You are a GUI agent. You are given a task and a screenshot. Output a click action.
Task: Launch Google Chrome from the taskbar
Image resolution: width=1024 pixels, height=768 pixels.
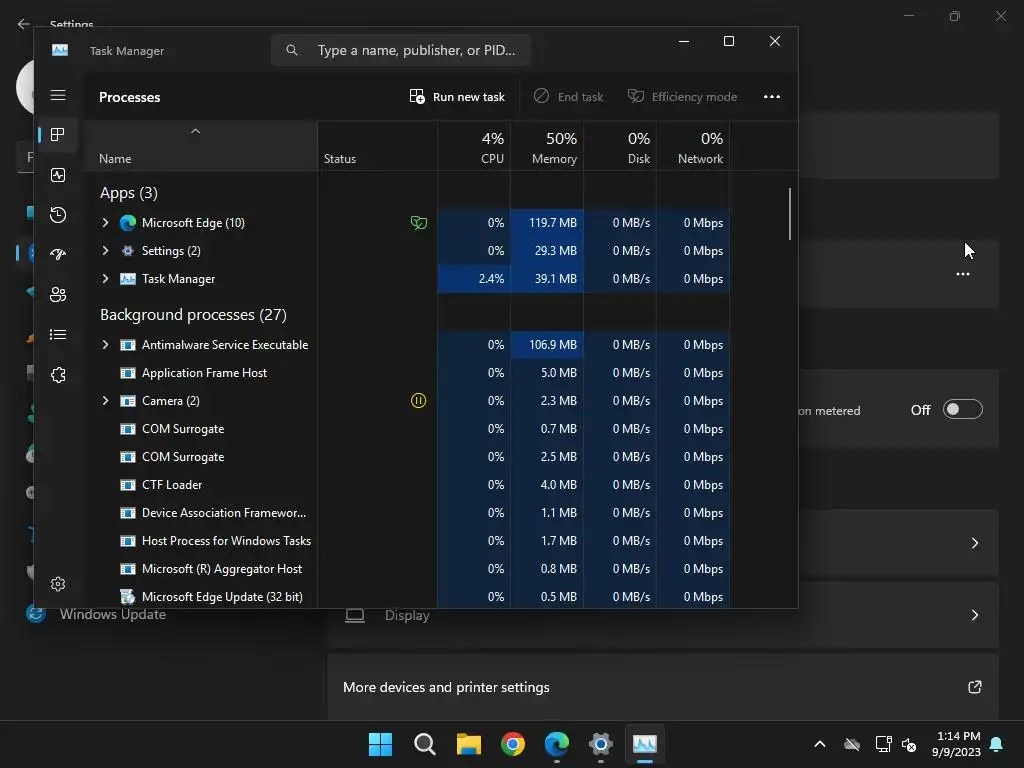pos(513,744)
